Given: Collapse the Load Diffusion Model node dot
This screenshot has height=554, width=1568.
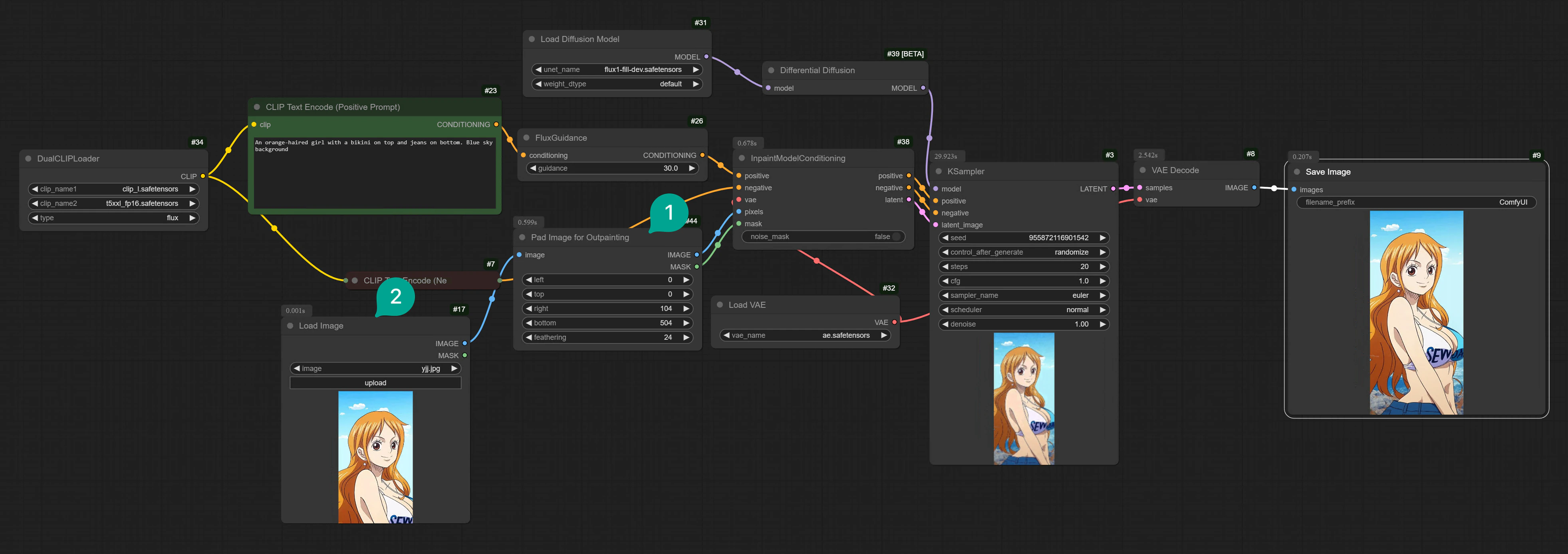Looking at the screenshot, I should [532, 39].
